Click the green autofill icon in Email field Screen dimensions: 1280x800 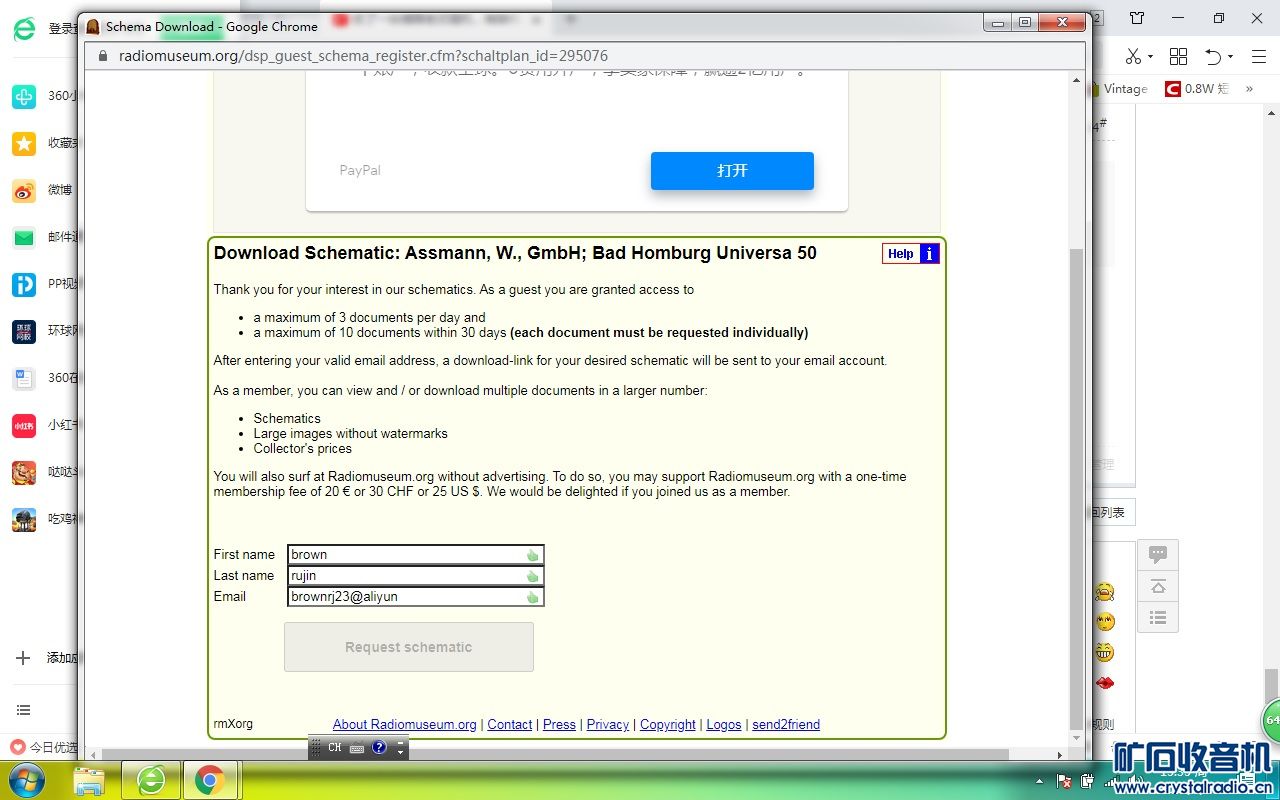coord(533,597)
